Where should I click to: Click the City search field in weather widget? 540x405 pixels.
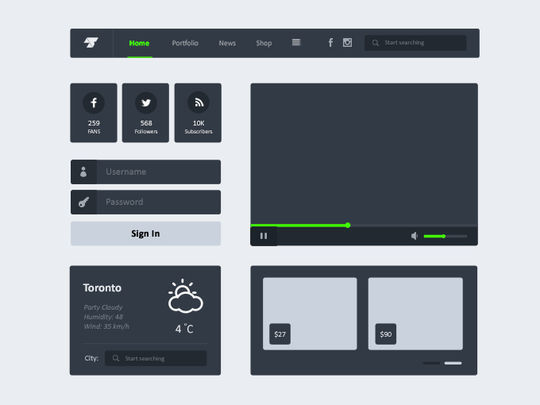point(156,358)
